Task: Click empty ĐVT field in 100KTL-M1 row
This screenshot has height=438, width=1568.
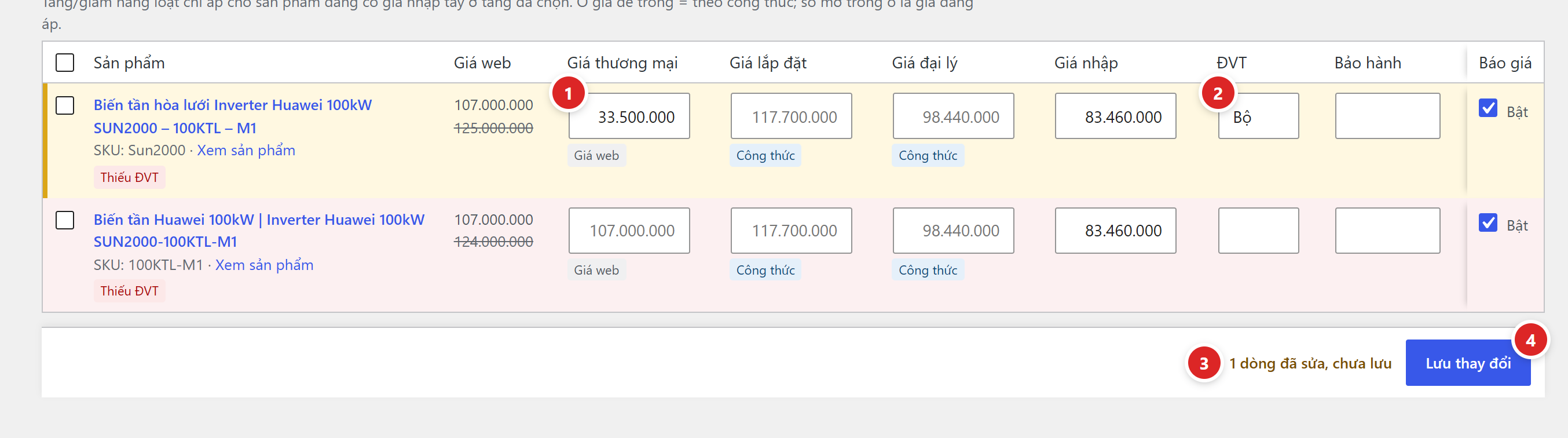Action: [x=1258, y=230]
